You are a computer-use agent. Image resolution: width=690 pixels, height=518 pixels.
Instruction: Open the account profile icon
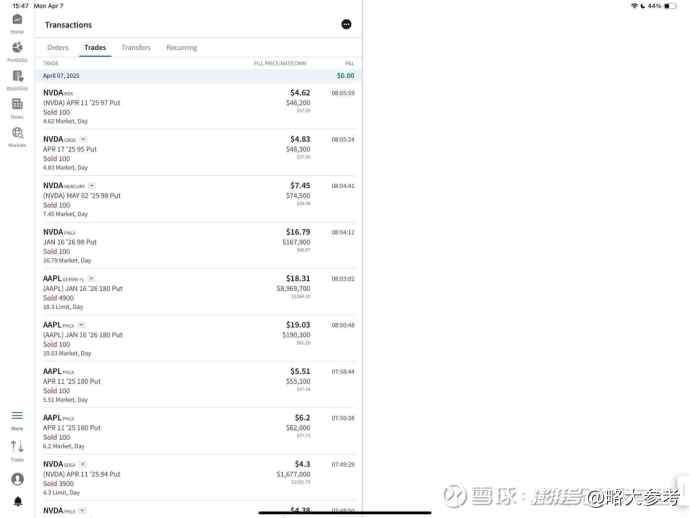coord(18,479)
